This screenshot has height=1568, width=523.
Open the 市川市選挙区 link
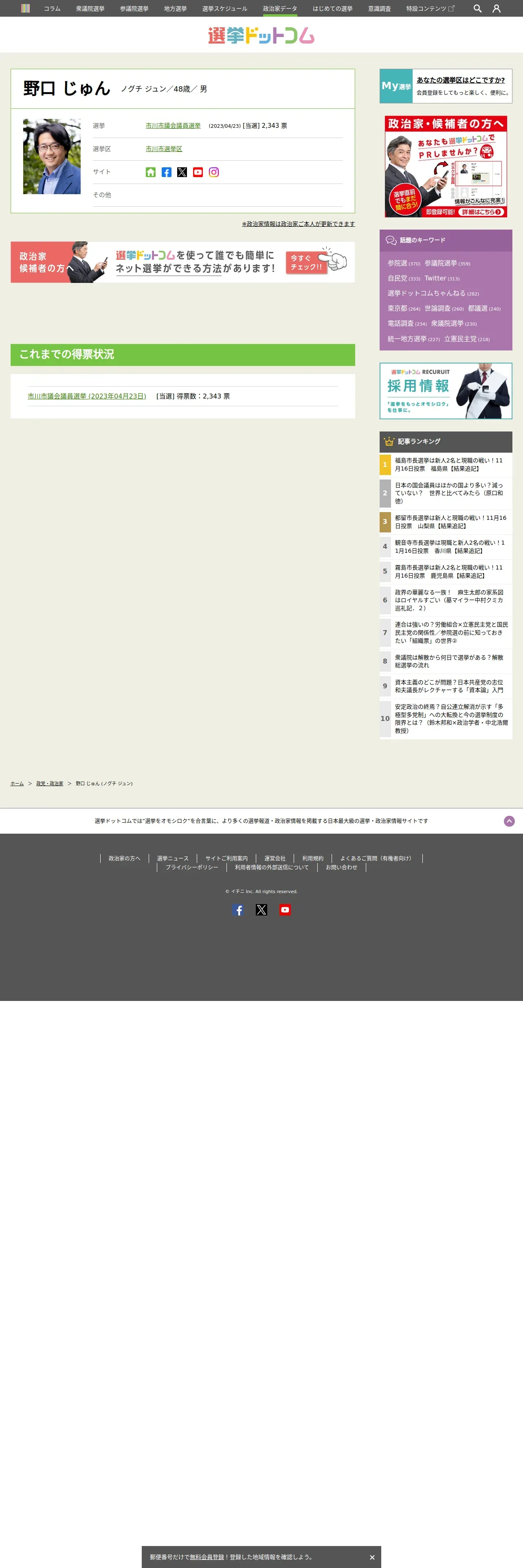pos(164,149)
